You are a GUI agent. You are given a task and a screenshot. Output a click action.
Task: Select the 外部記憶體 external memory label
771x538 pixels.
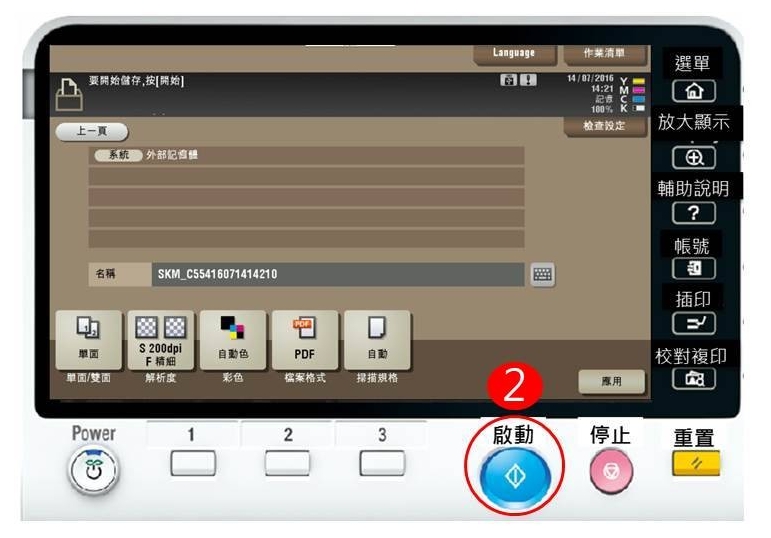[x=172, y=155]
